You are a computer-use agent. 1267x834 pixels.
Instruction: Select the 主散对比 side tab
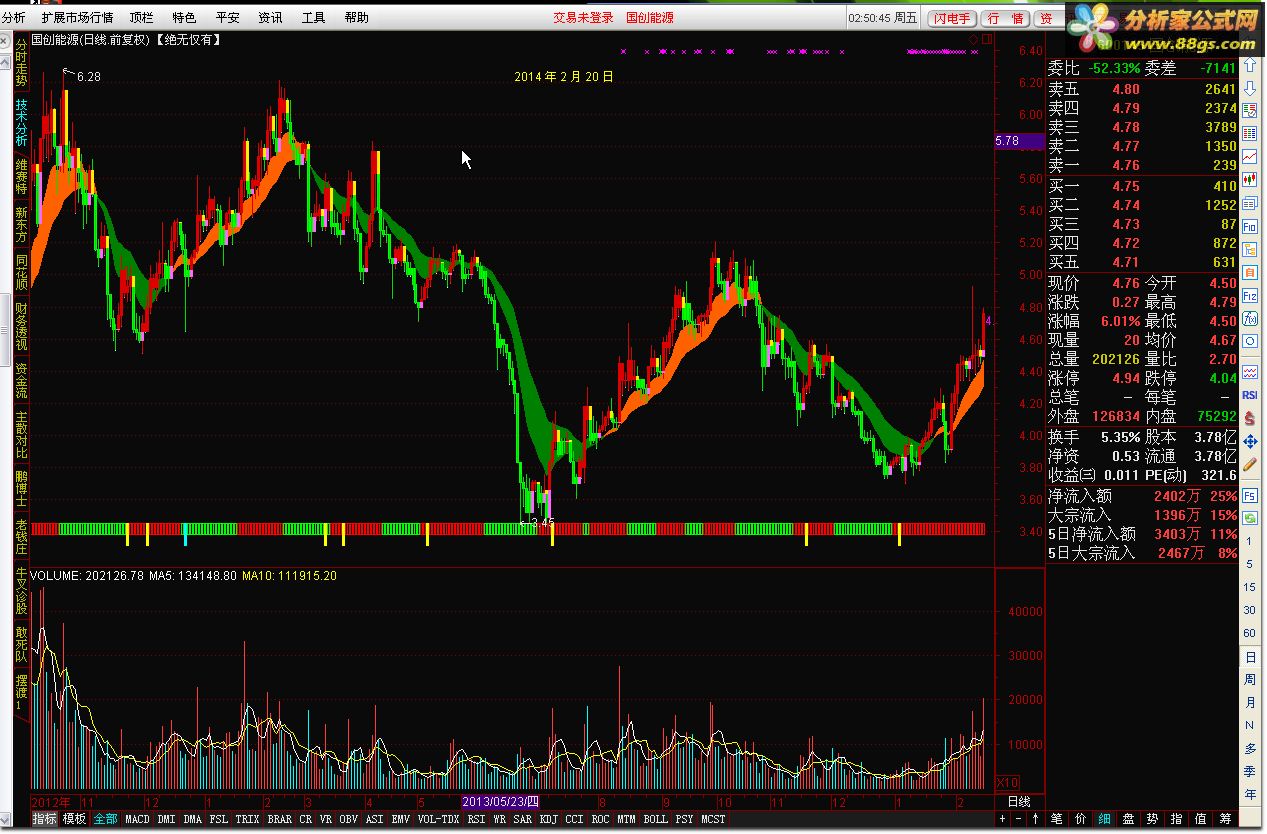(x=22, y=434)
